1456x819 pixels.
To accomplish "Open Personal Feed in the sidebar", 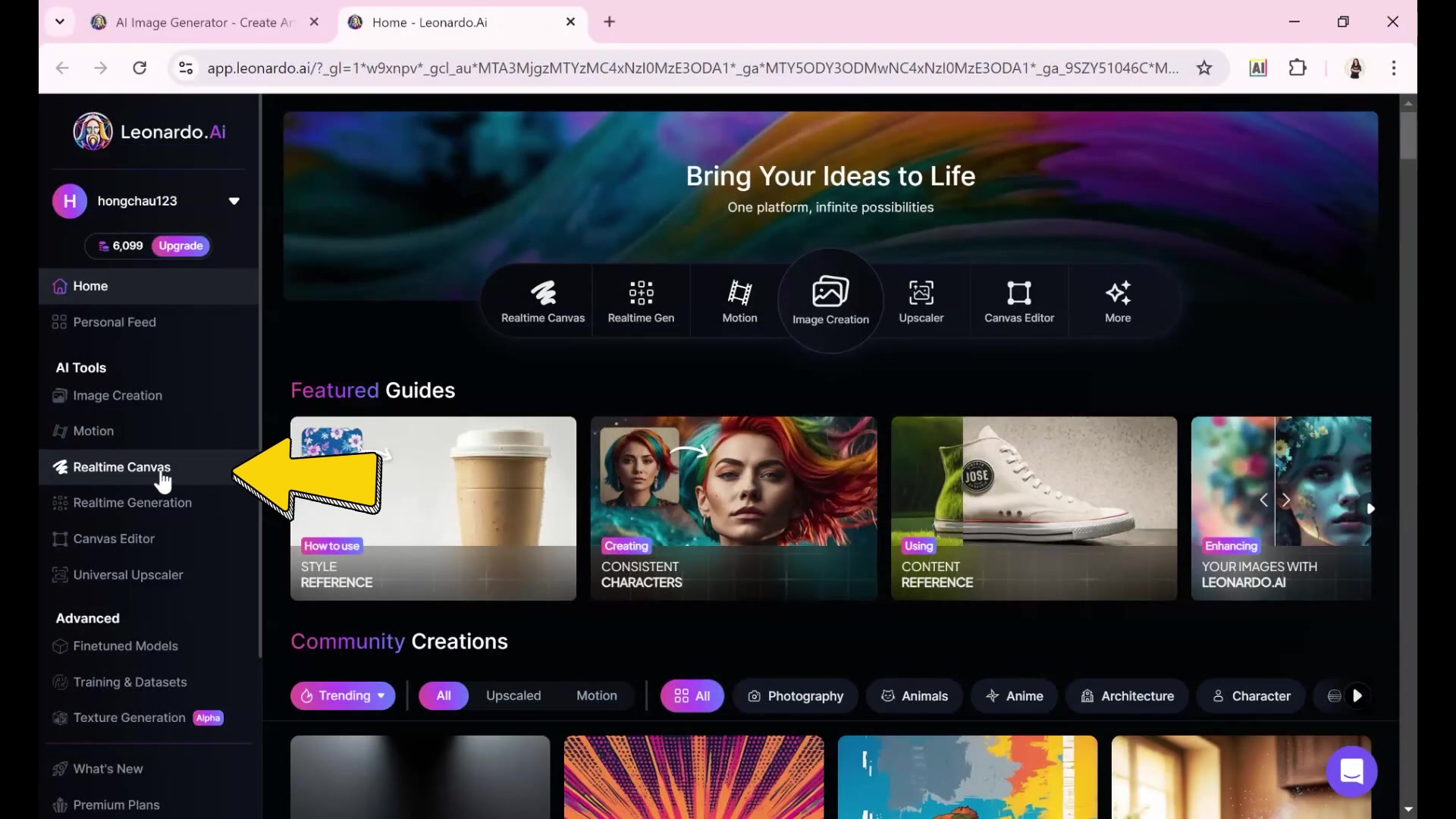I will click(149, 322).
